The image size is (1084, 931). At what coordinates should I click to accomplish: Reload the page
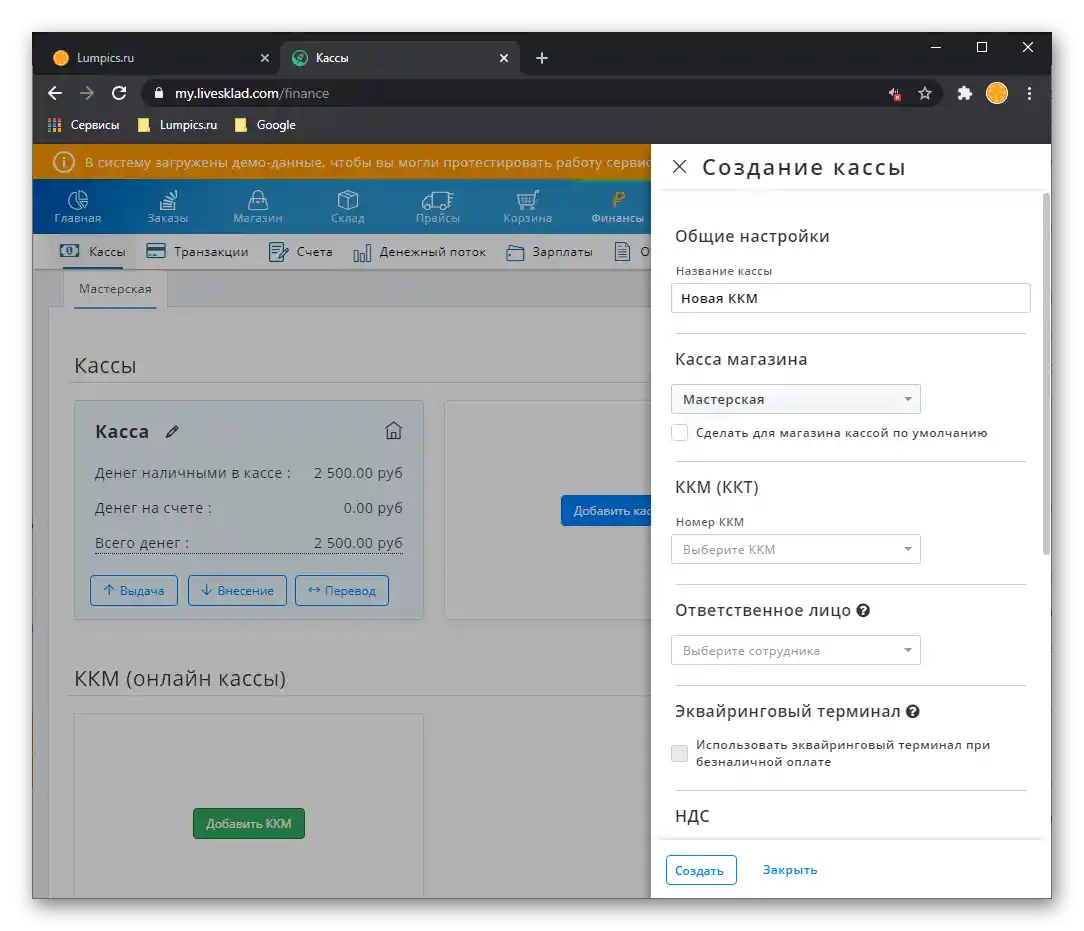[119, 93]
